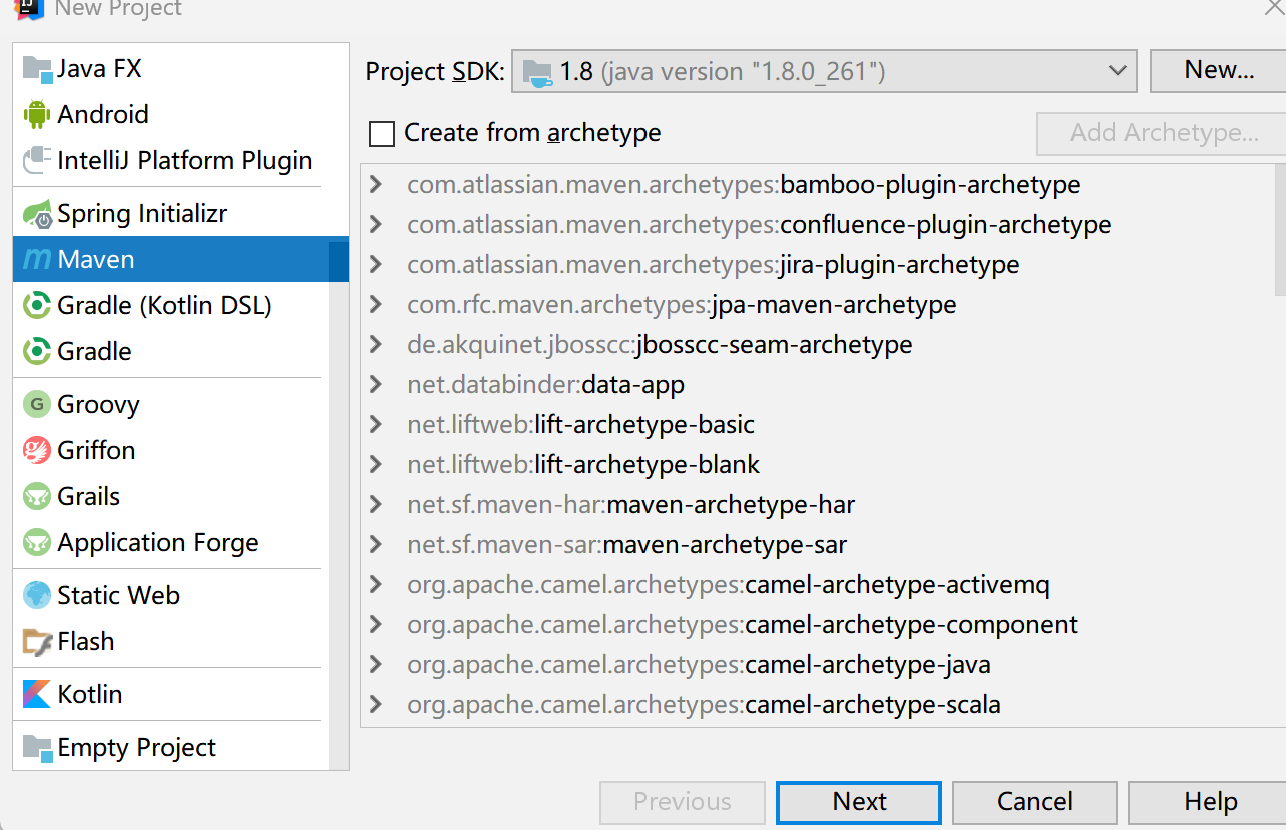Viewport: 1286px width, 830px height.
Task: Click the Static Web globe icon
Action: (37, 596)
